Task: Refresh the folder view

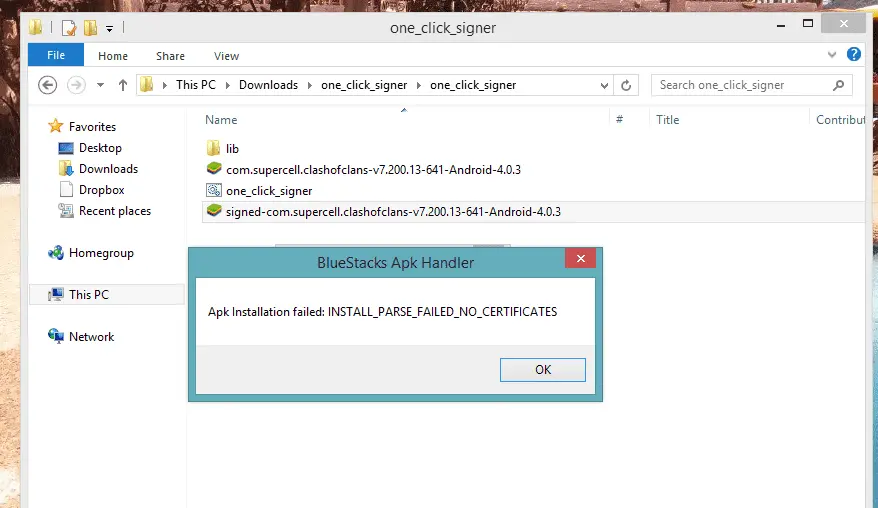Action: 626,85
